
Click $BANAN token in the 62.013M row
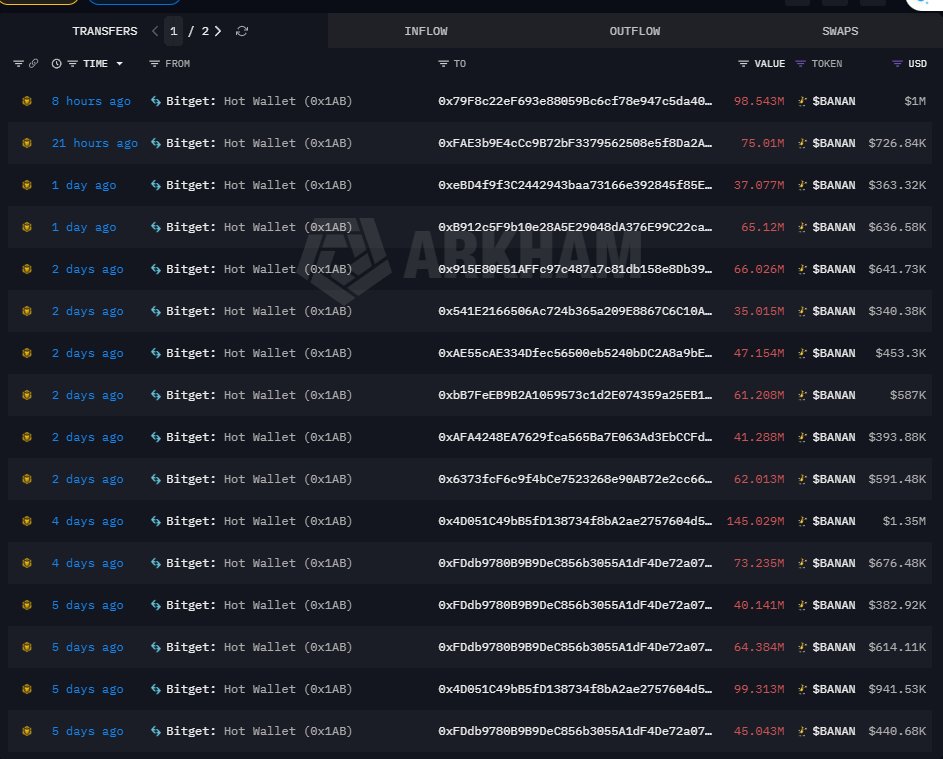click(x=834, y=479)
